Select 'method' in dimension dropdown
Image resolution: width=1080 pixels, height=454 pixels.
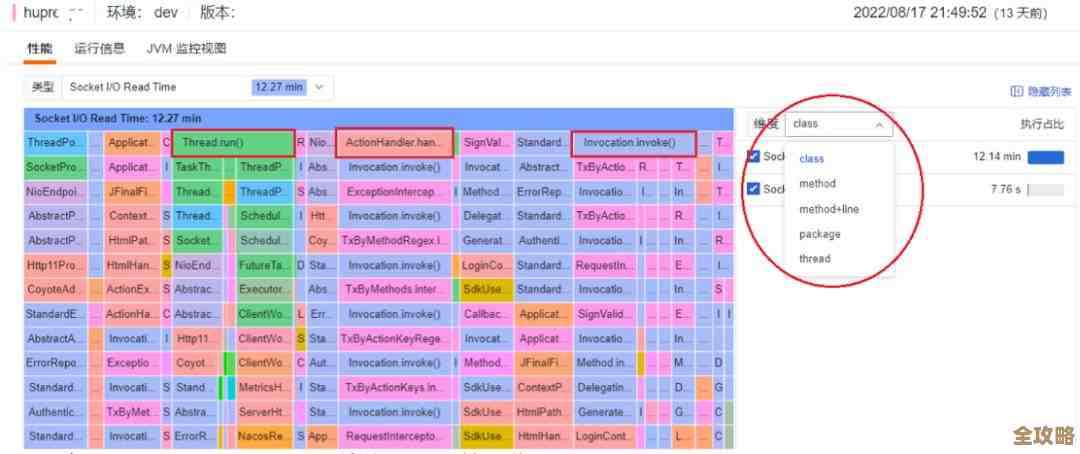pos(817,184)
